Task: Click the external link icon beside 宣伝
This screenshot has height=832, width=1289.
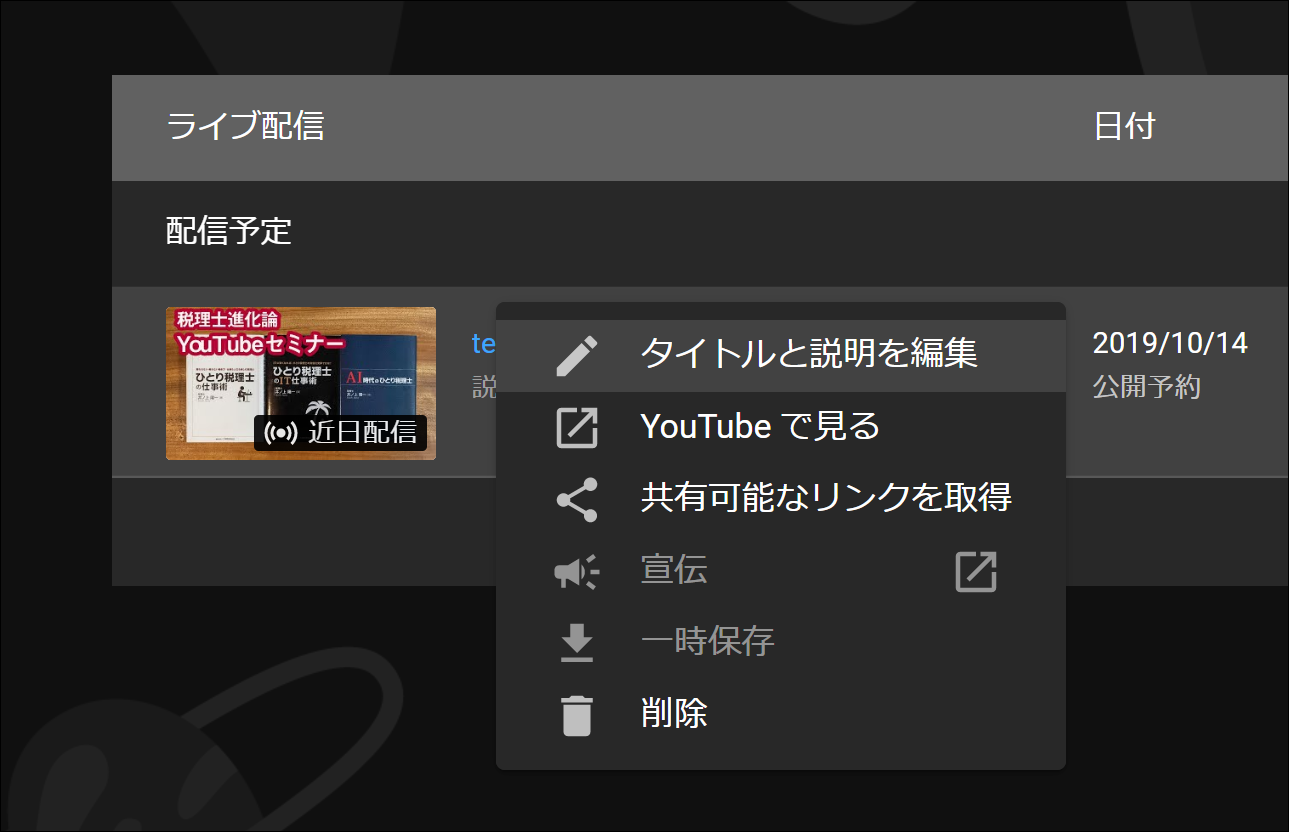Action: (976, 572)
